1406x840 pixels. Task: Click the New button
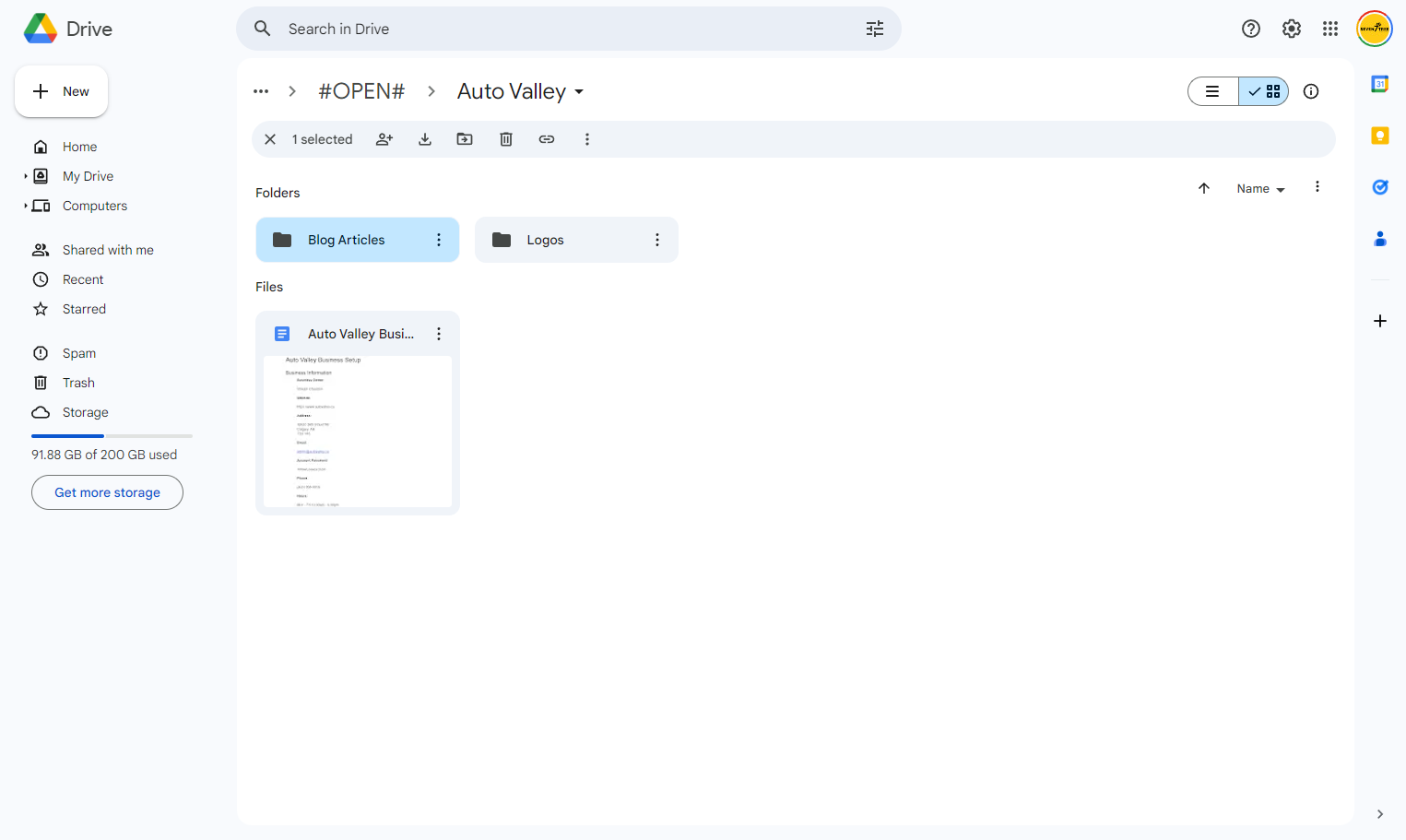[x=61, y=91]
